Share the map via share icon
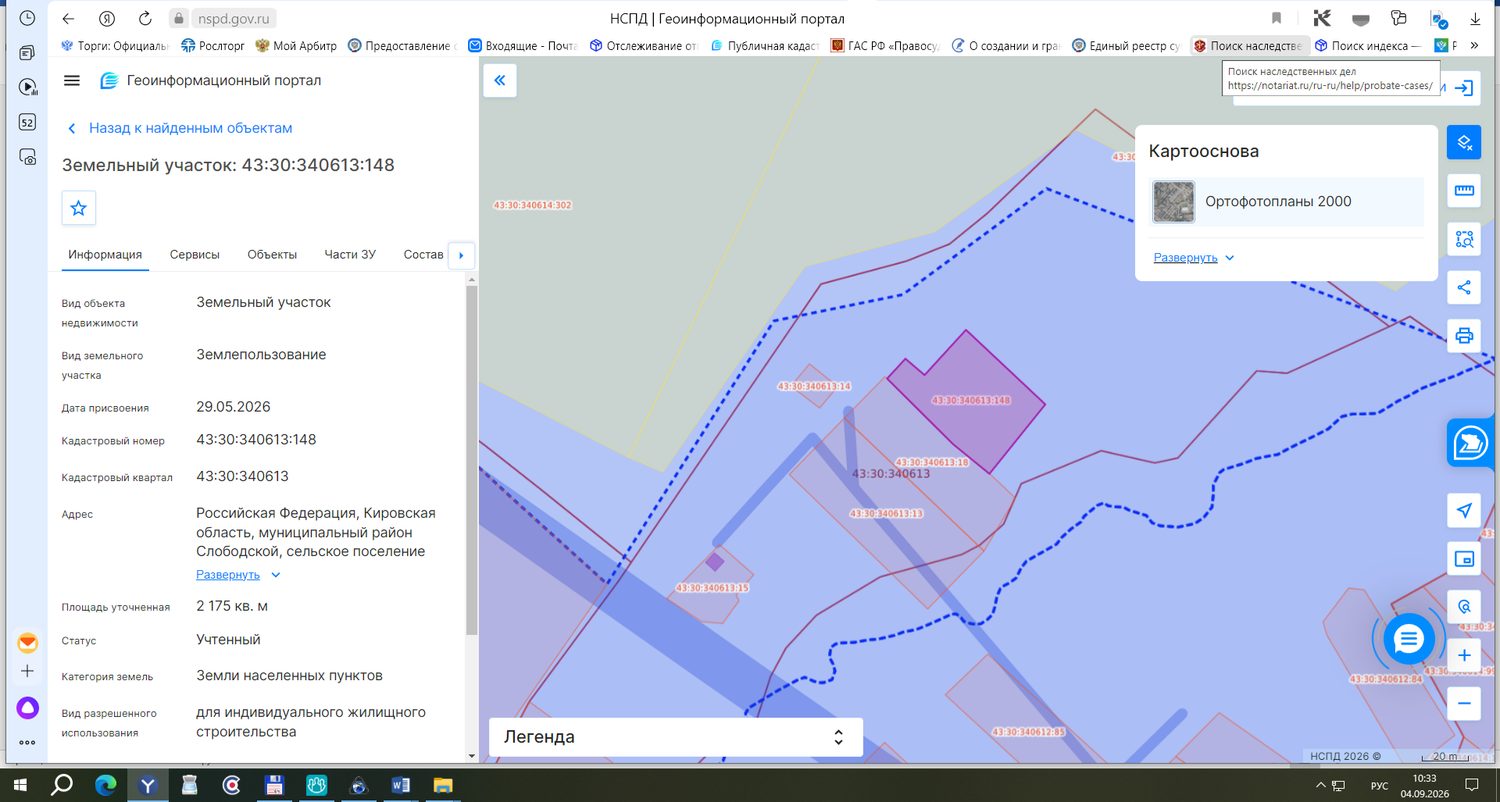 coord(1464,288)
